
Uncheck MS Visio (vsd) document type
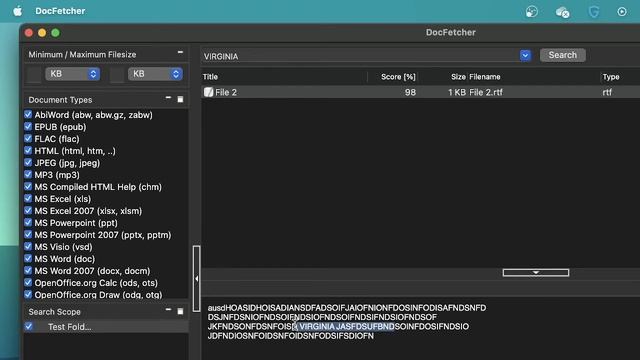click(x=28, y=247)
